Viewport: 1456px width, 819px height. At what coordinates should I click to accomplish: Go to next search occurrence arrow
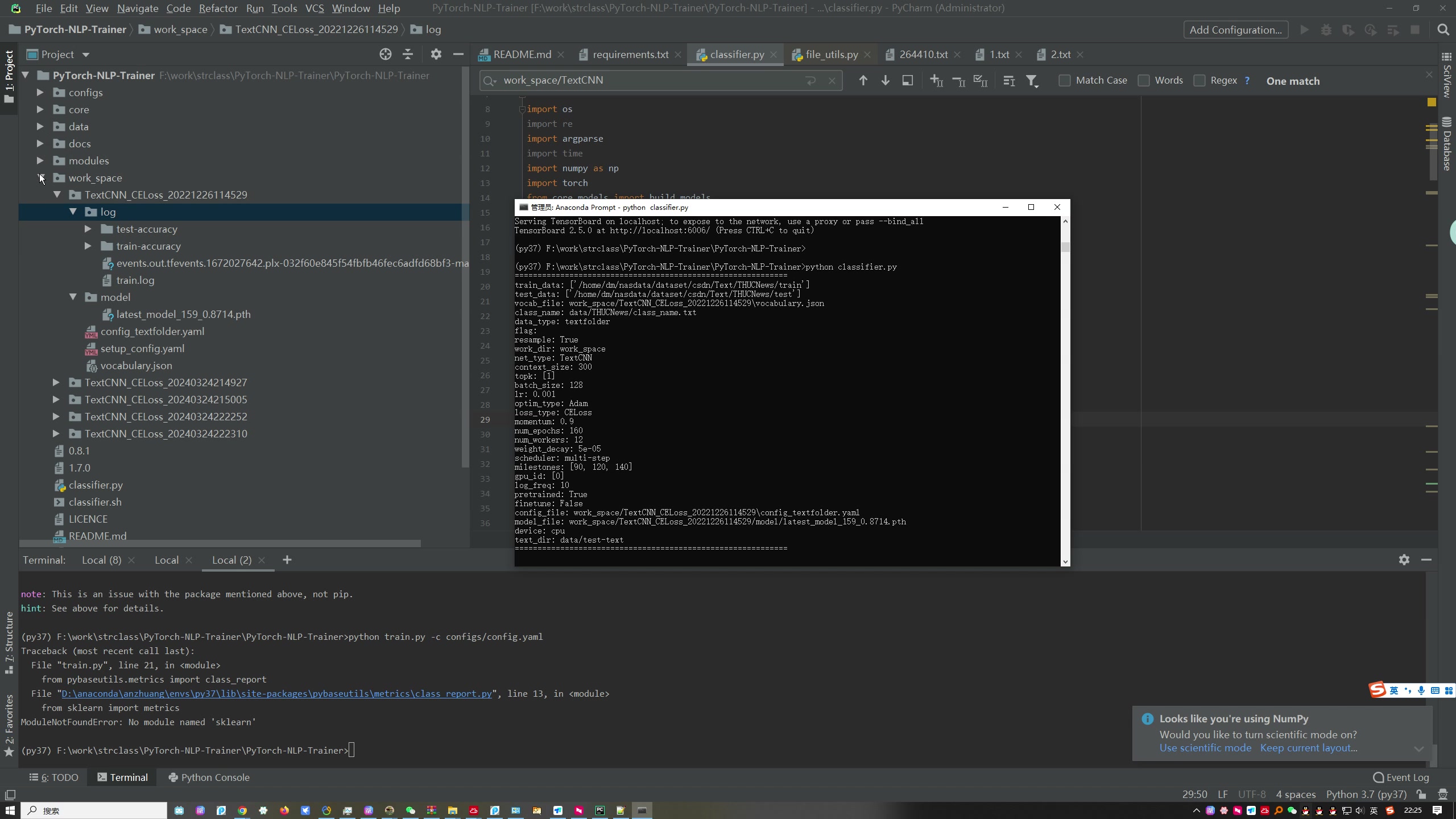tap(885, 81)
